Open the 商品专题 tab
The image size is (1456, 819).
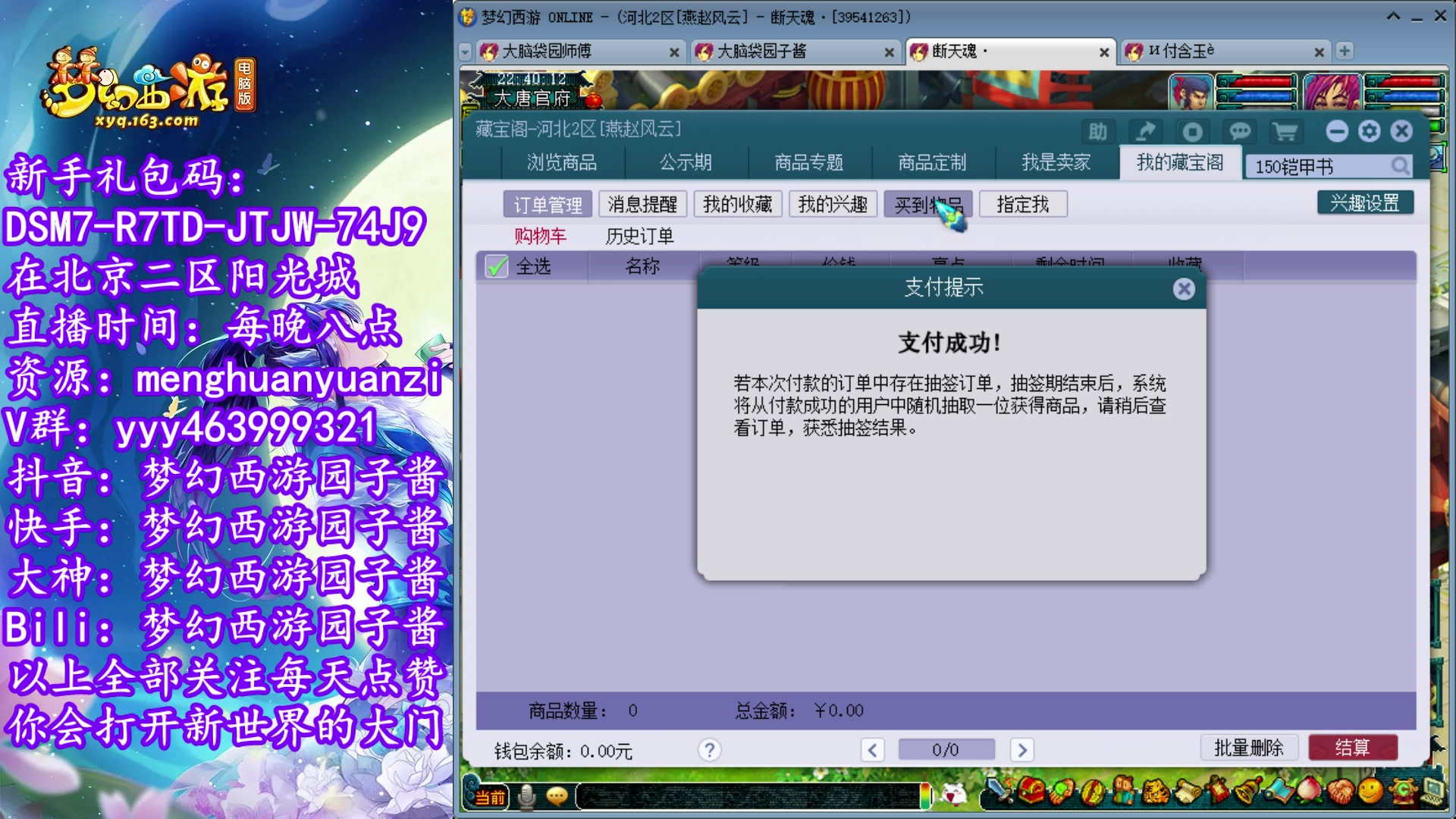pyautogui.click(x=808, y=162)
